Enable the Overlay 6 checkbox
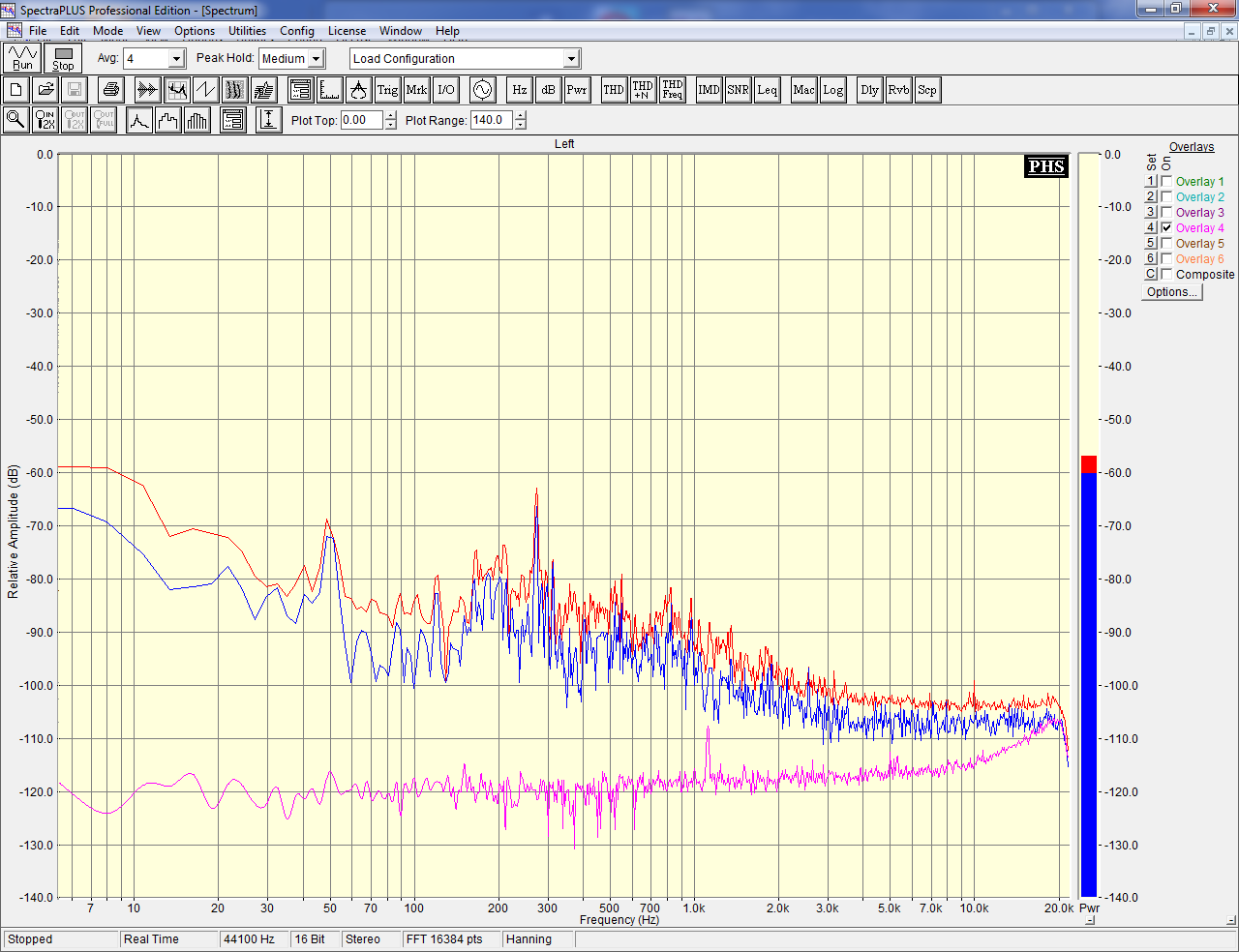This screenshot has height=952, width=1239. coord(1166,258)
